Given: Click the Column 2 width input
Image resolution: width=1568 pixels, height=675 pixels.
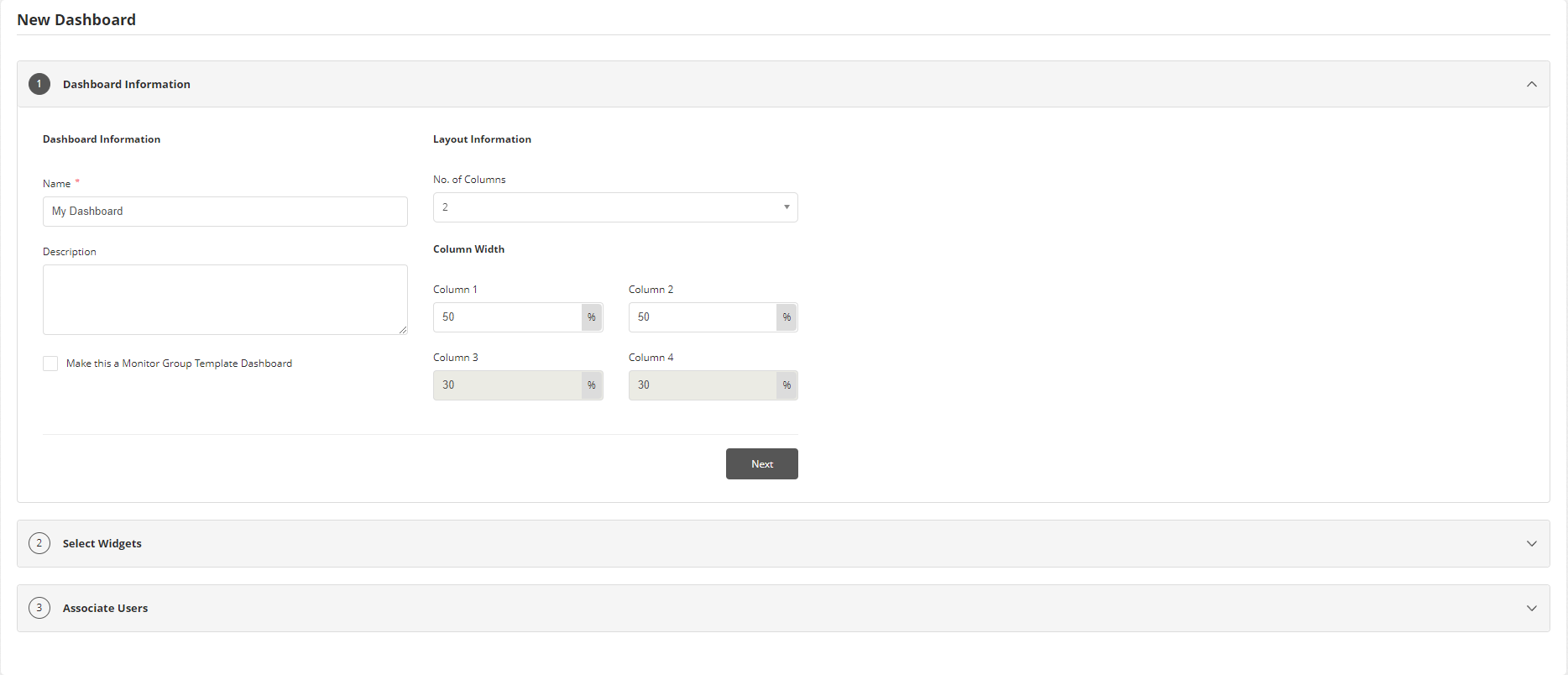Looking at the screenshot, I should (703, 317).
